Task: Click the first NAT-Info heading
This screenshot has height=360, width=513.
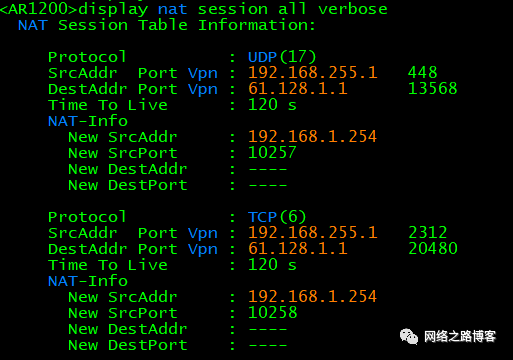Action: pyautogui.click(x=88, y=121)
